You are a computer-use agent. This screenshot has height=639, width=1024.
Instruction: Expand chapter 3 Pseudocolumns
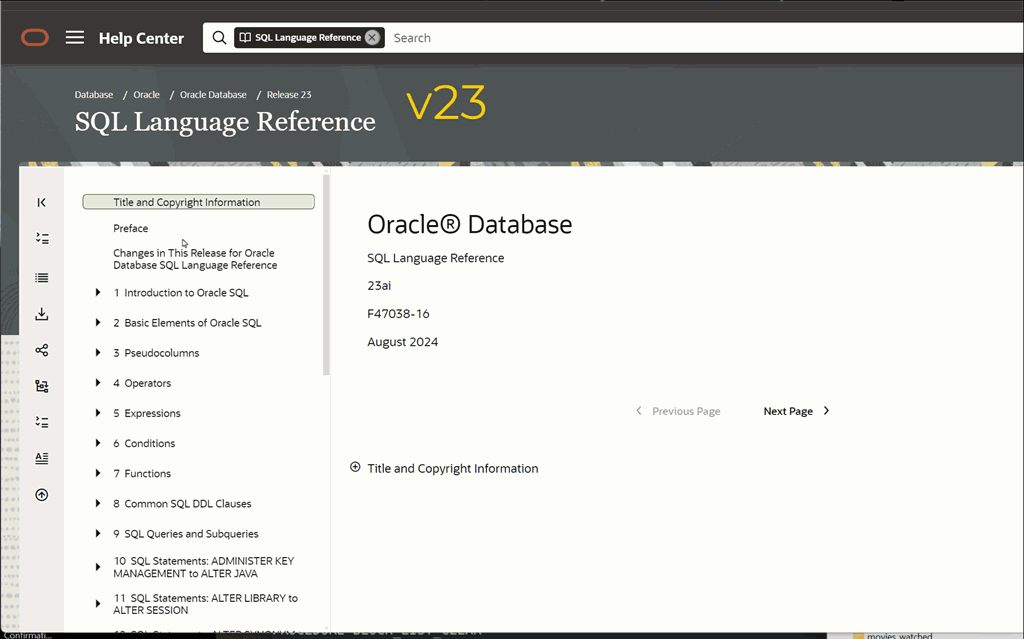[98, 352]
